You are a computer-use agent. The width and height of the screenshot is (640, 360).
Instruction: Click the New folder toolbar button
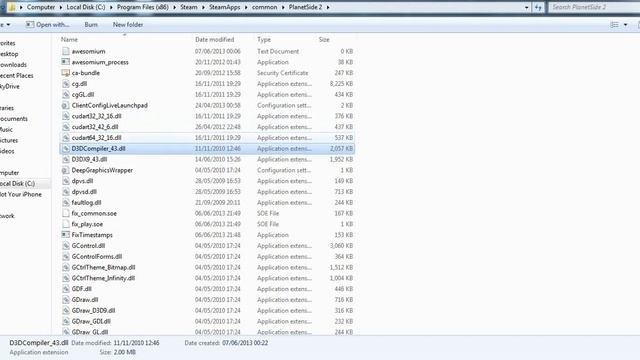coord(128,25)
